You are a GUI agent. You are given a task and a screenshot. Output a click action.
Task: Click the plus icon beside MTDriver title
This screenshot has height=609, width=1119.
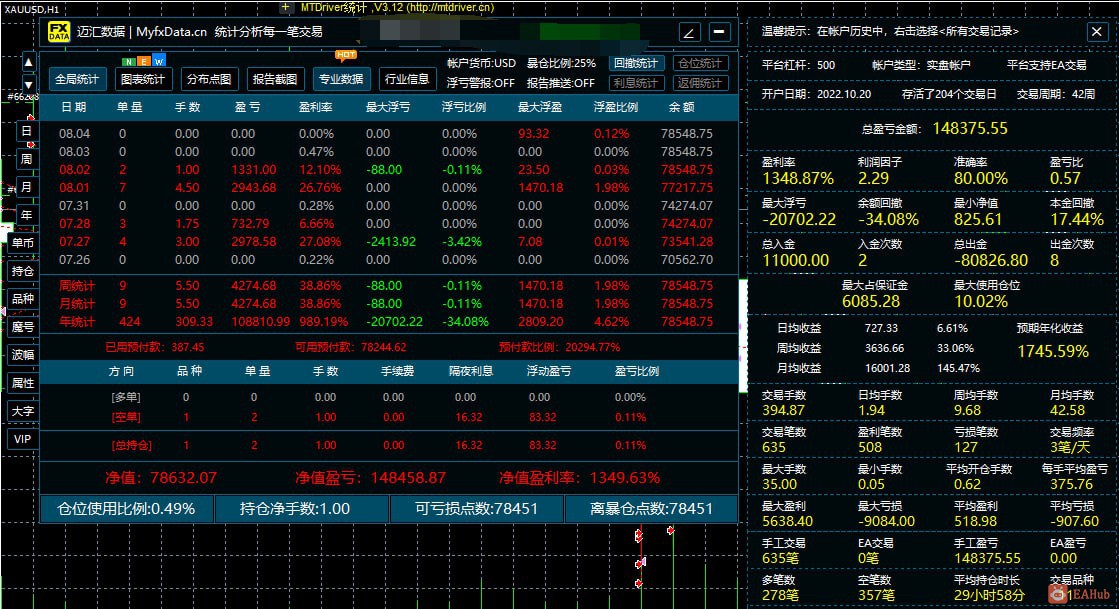tap(285, 7)
